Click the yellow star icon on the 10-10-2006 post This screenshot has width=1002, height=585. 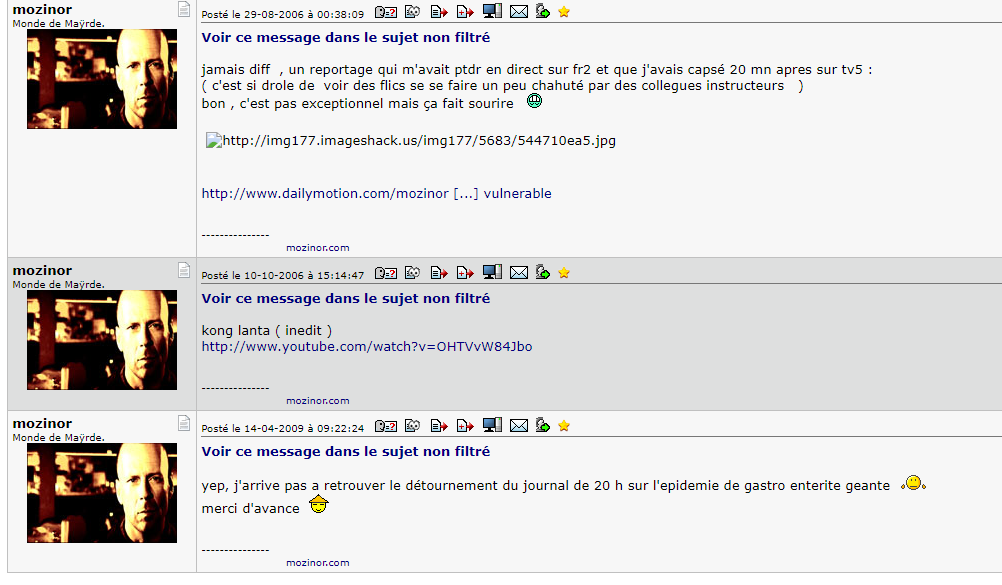564,273
